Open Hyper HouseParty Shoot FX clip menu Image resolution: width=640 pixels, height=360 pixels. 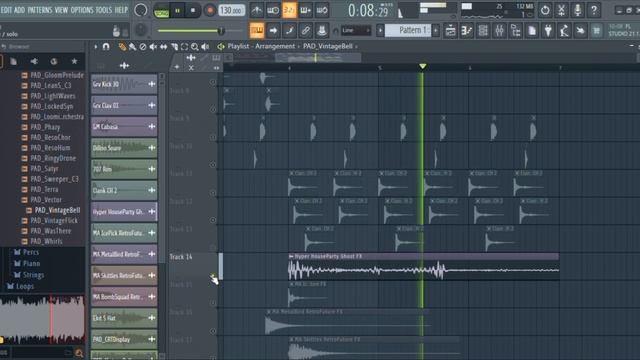pyautogui.click(x=291, y=256)
